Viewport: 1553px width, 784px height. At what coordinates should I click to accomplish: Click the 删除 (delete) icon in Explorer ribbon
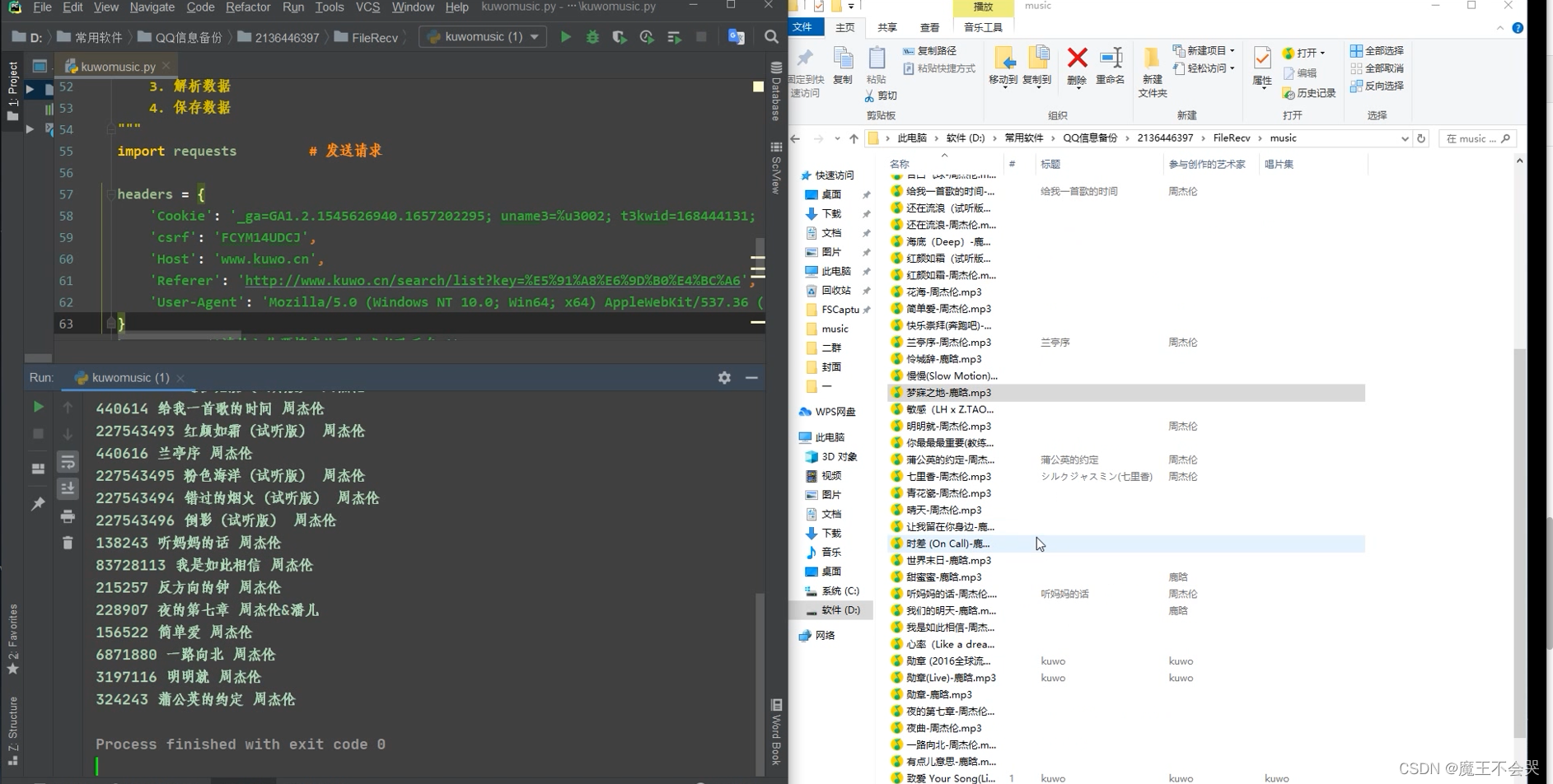coord(1077,66)
